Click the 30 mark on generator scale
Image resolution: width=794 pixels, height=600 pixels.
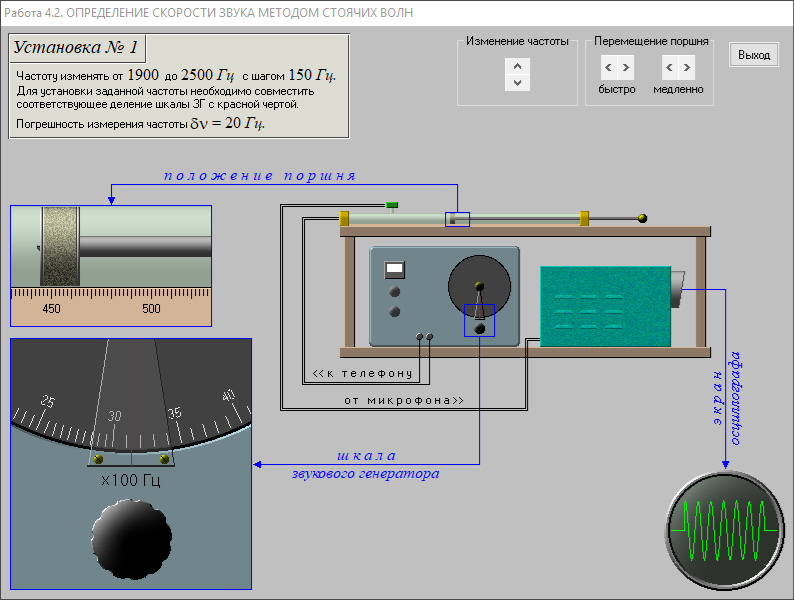[x=115, y=415]
